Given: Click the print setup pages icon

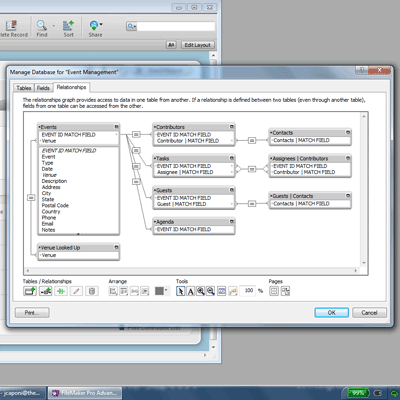Looking at the screenshot, I should click(x=285, y=291).
